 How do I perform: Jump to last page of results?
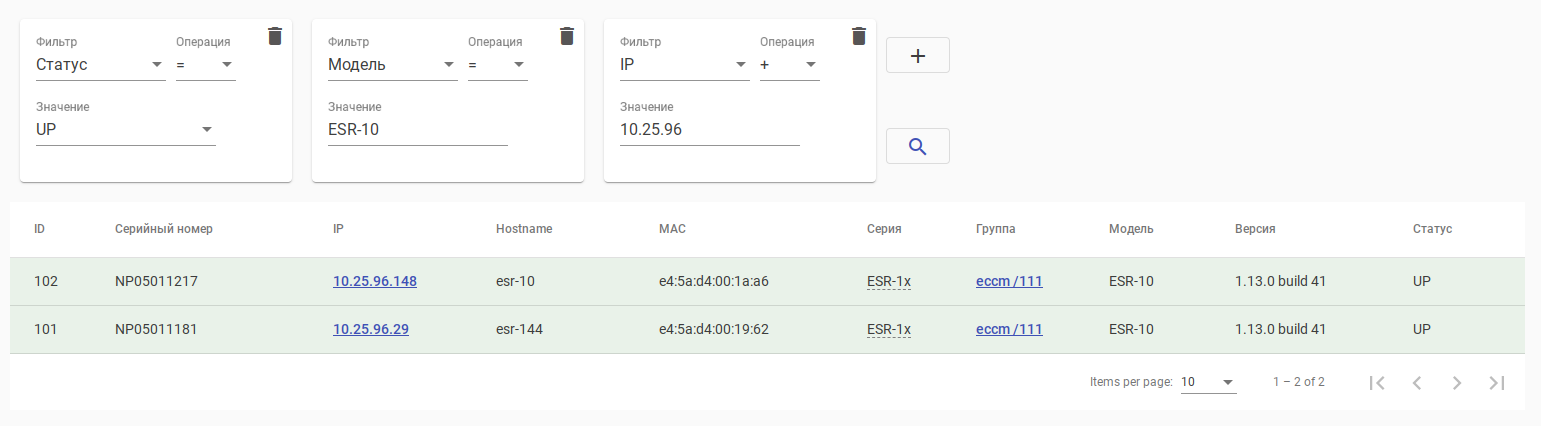[x=1497, y=382]
